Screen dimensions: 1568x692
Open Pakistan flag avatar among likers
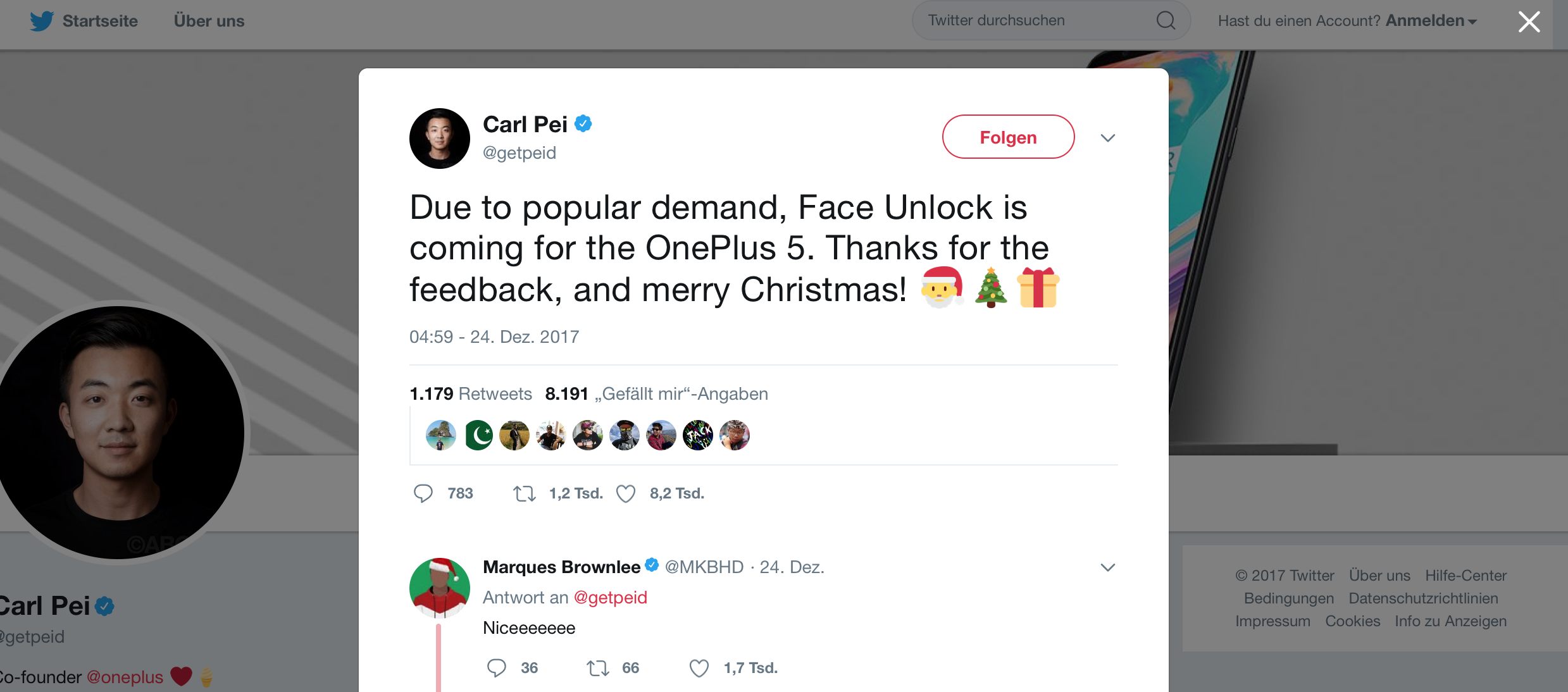[478, 435]
